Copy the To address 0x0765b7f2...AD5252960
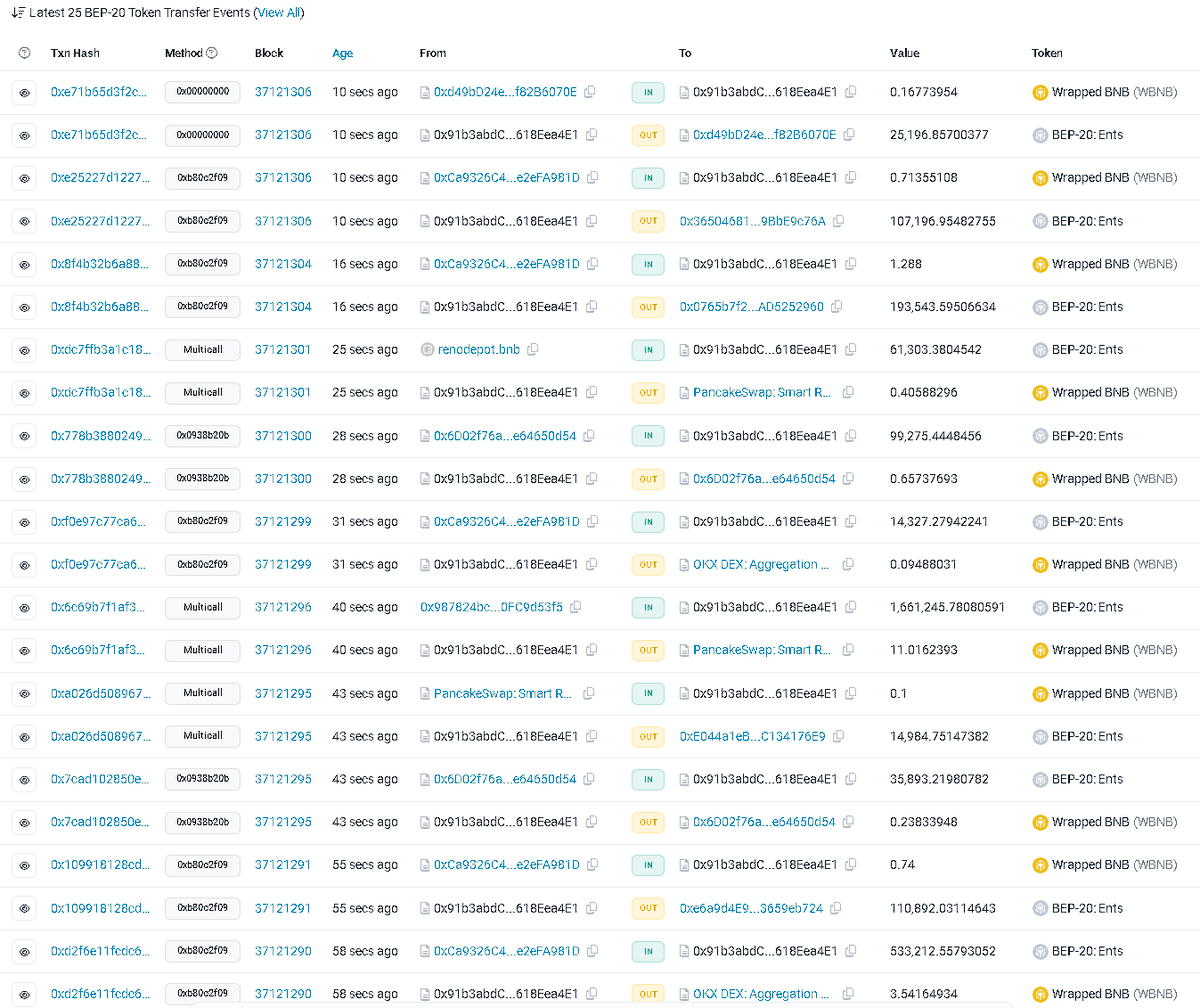This screenshot has height=1008, width=1200. click(836, 307)
